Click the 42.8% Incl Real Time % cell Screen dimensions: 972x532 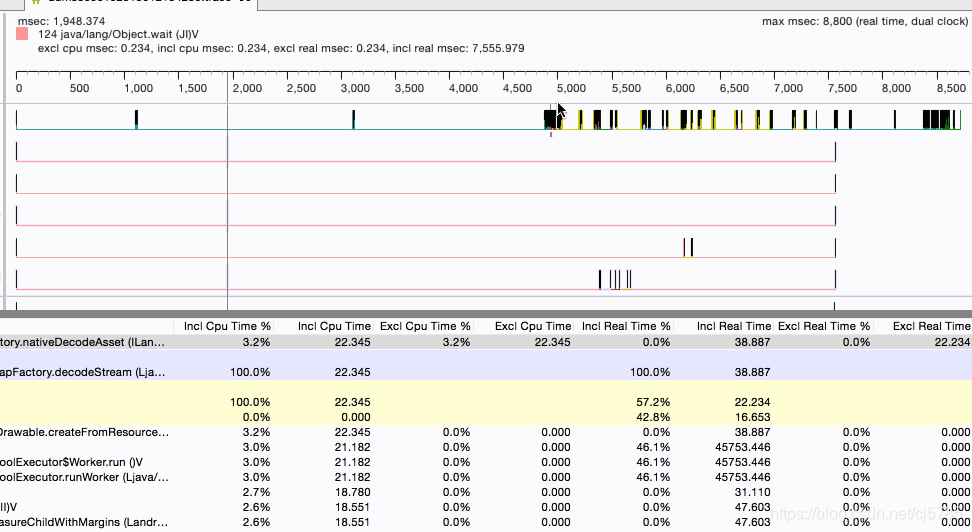coord(653,417)
